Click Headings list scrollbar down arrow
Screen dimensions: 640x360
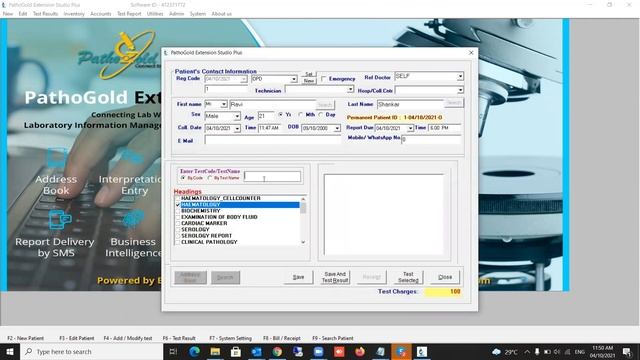(303, 242)
